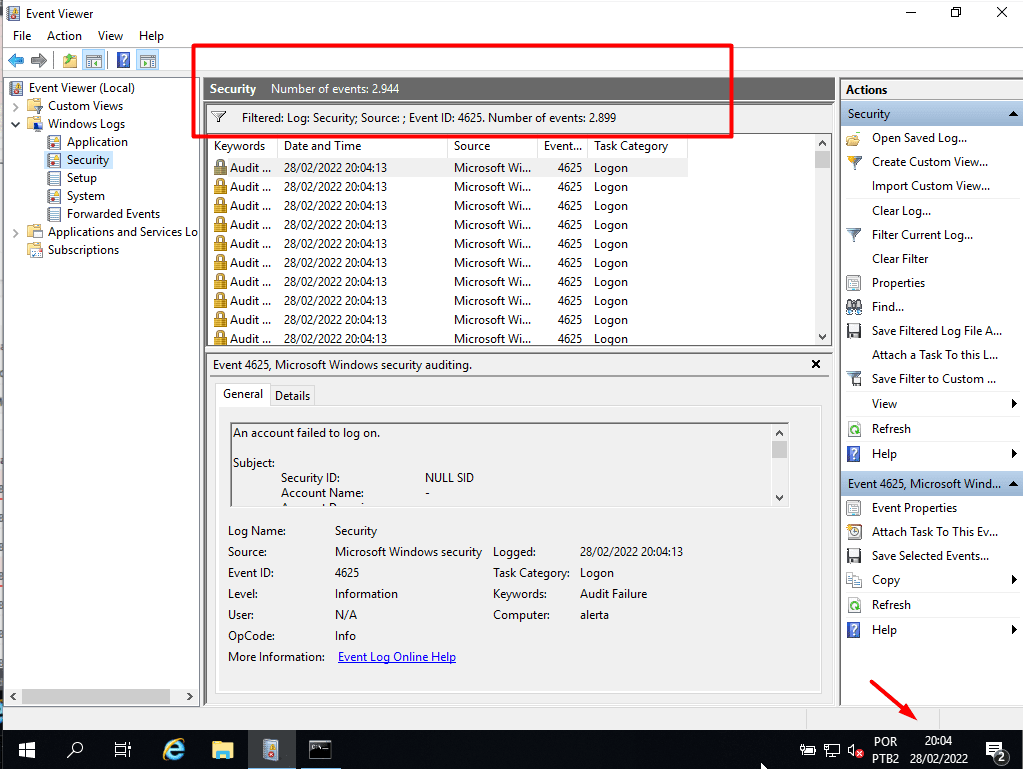Sort by Date and Time column
Image resolution: width=1023 pixels, height=769 pixels.
[363, 146]
